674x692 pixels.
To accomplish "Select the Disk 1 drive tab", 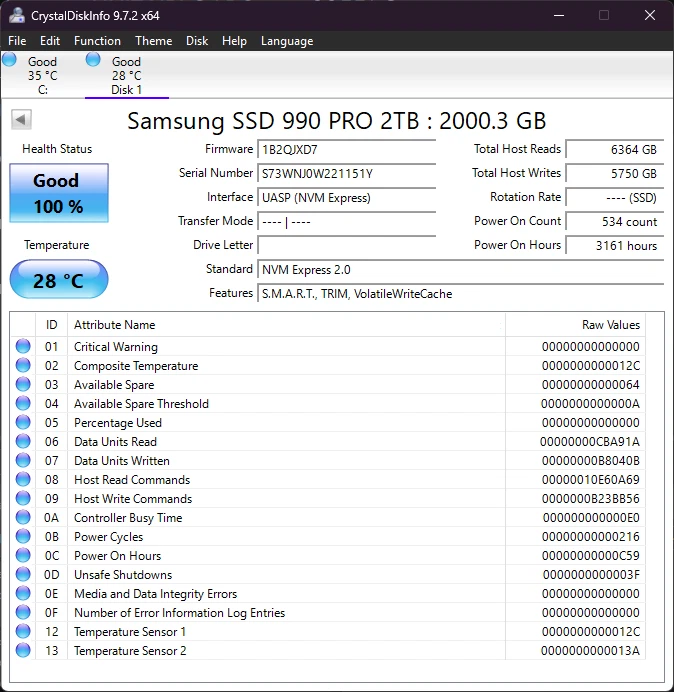I will tap(127, 75).
